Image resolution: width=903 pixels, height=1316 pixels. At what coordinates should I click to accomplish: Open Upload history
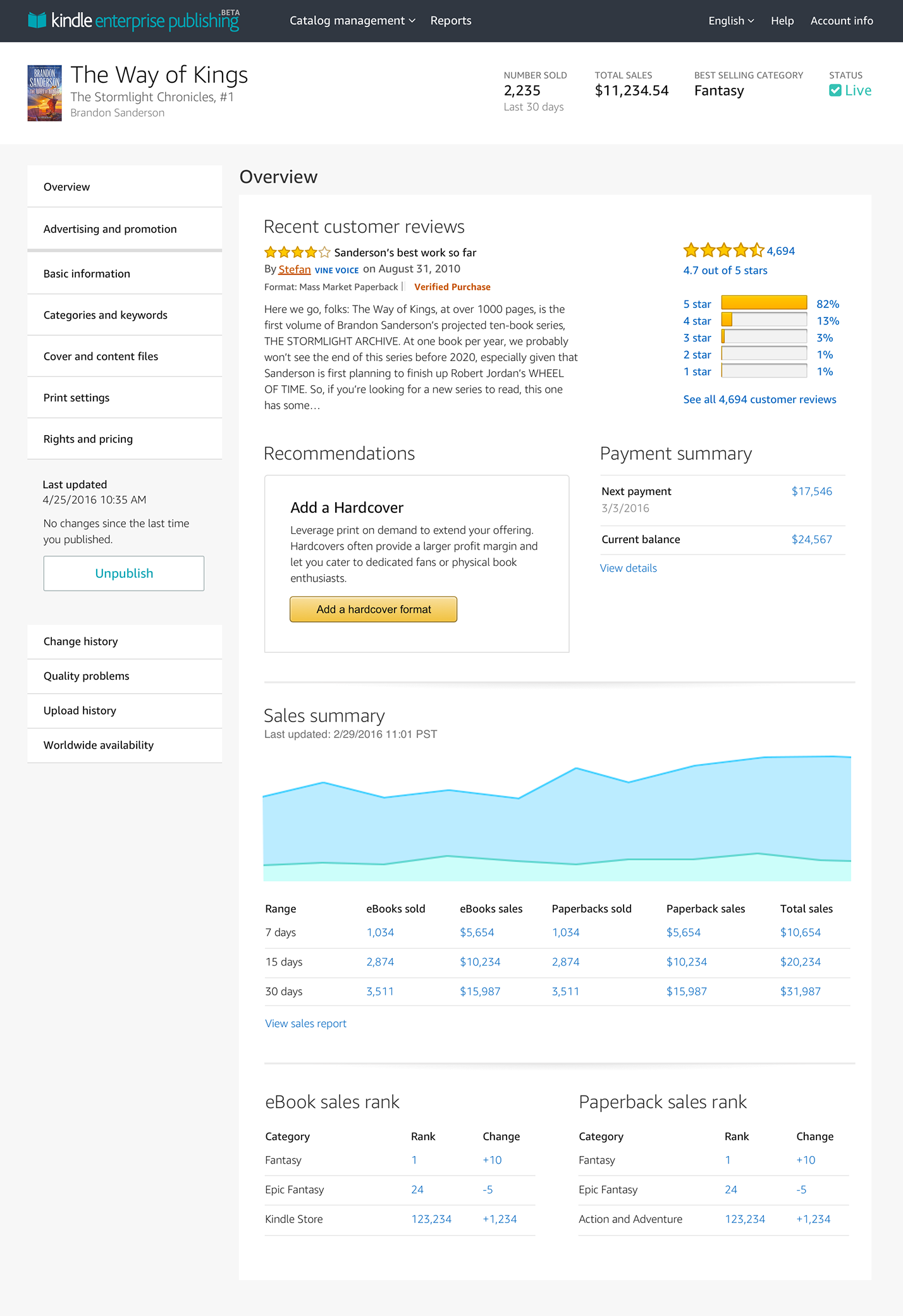click(x=125, y=710)
